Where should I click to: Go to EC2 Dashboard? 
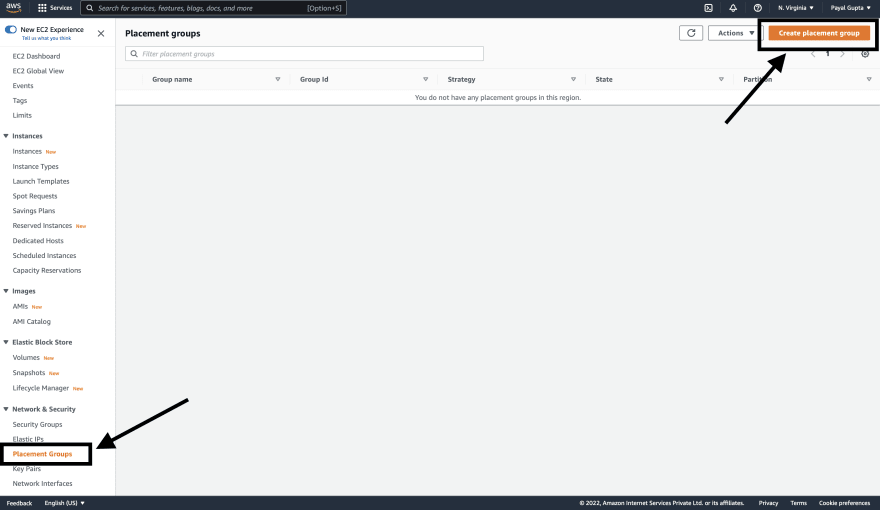click(36, 56)
